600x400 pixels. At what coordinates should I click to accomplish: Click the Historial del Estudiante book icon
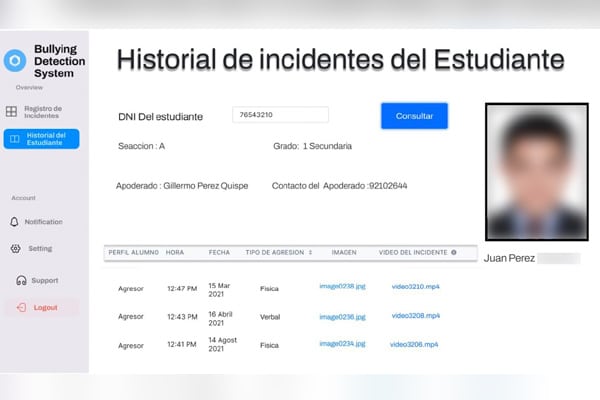(13, 139)
